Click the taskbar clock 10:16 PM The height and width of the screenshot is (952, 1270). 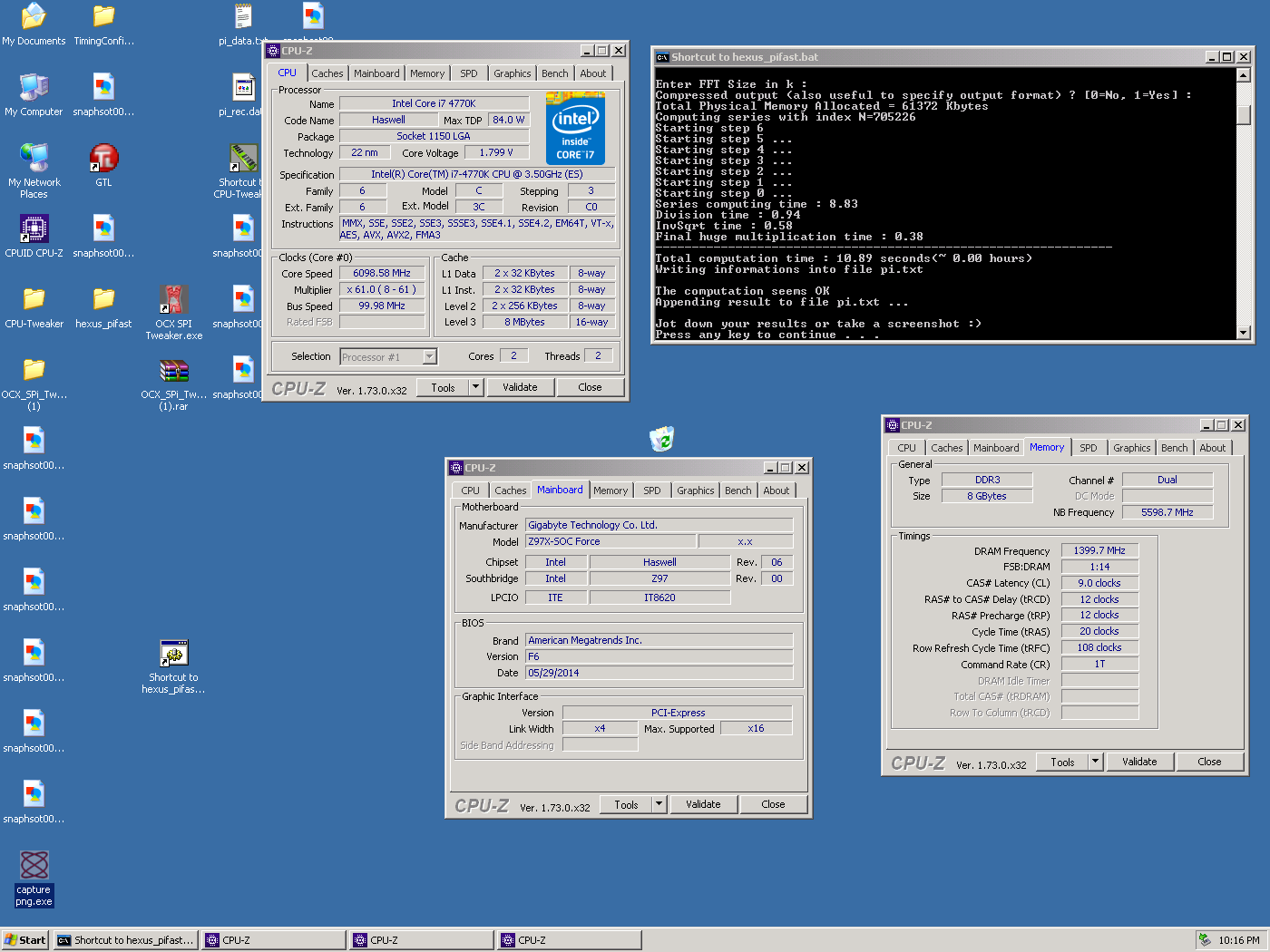(1239, 940)
